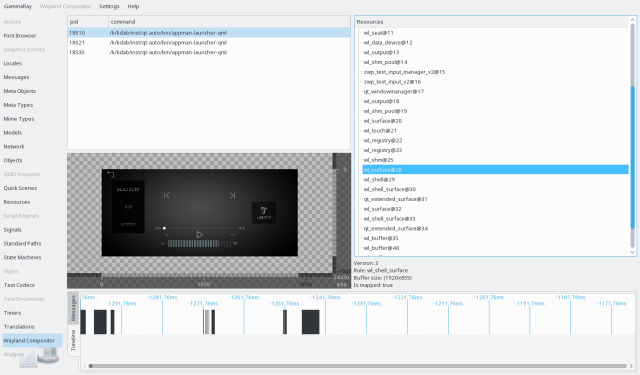Click the previous track icon in the preview
Image resolution: width=640 pixels, height=375 pixels.
(167, 195)
